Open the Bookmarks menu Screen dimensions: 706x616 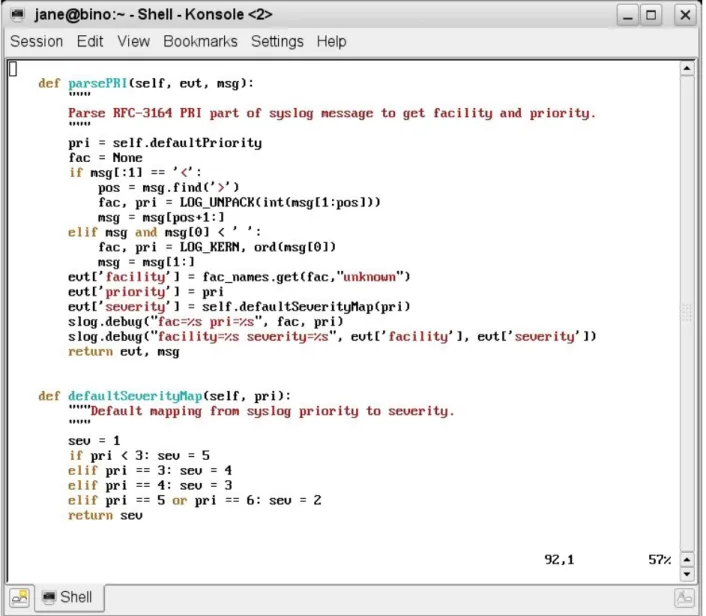click(x=200, y=41)
